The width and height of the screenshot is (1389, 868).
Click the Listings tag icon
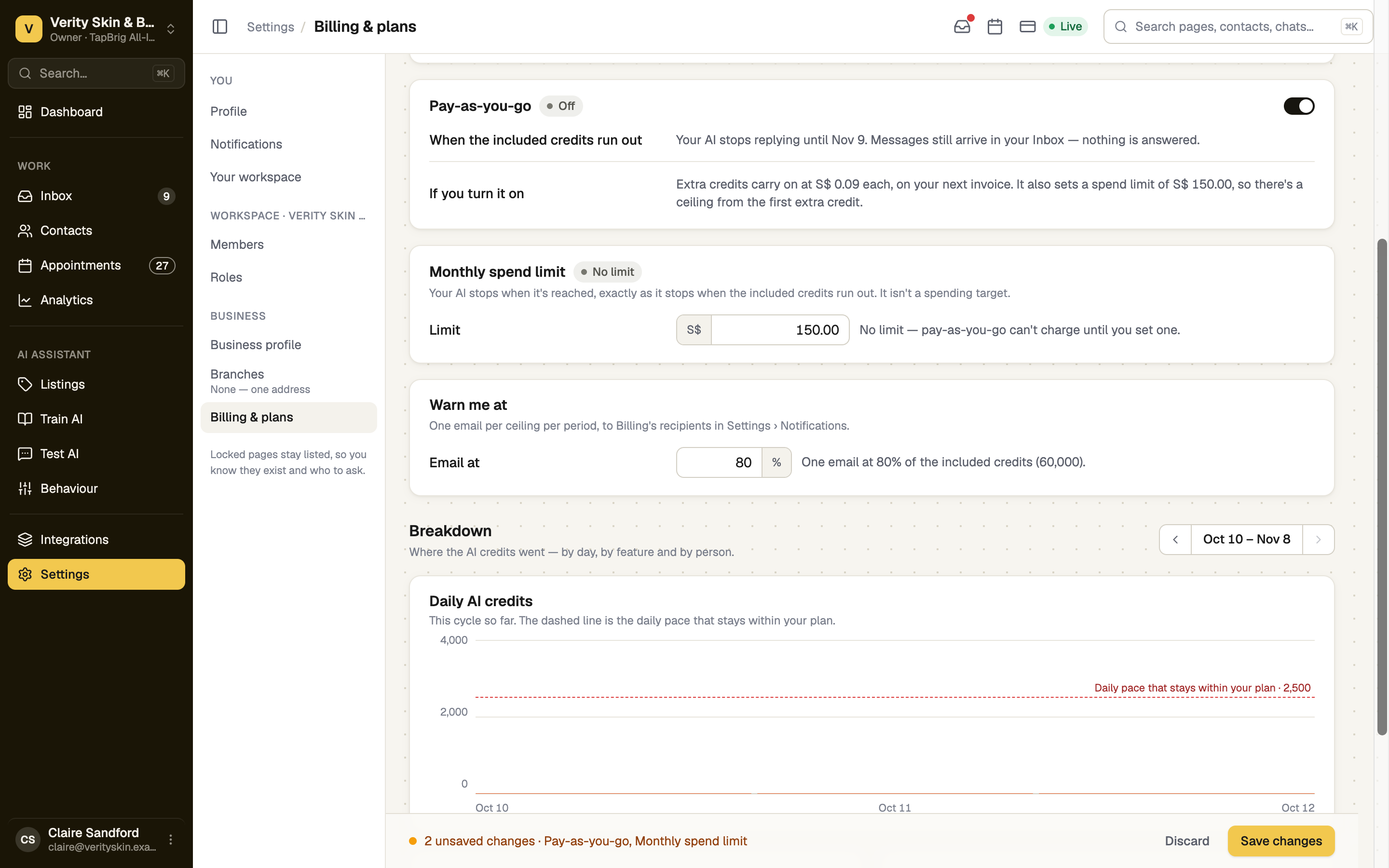[25, 384]
